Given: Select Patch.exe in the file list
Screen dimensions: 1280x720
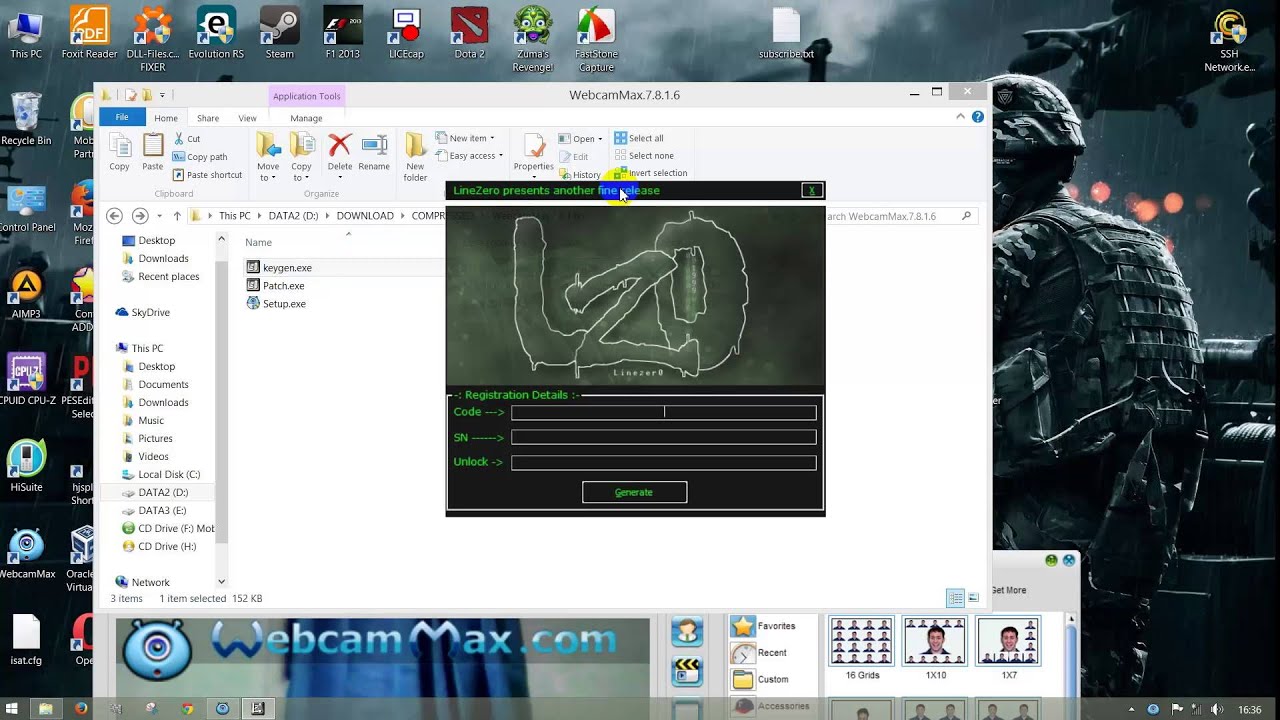Looking at the screenshot, I should (275, 286).
